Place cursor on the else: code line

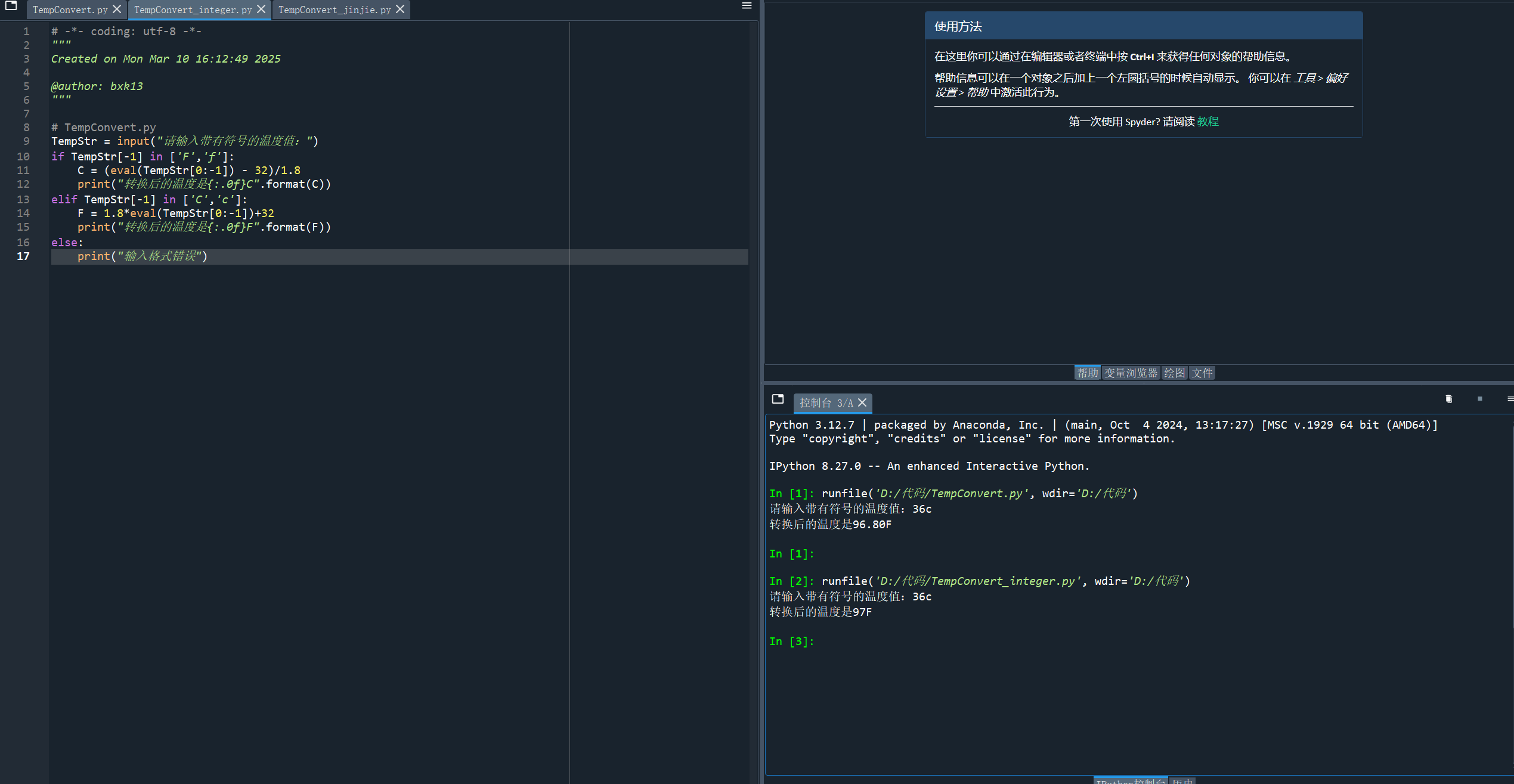pos(67,242)
